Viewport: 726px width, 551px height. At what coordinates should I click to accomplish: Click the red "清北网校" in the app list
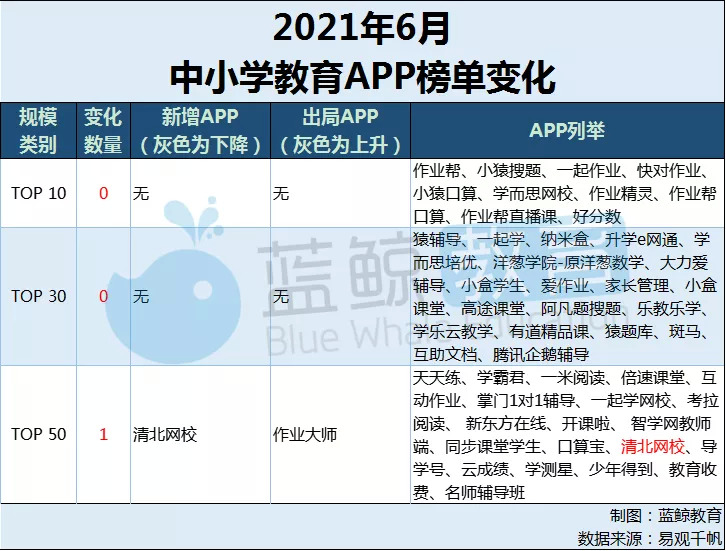[x=653, y=446]
